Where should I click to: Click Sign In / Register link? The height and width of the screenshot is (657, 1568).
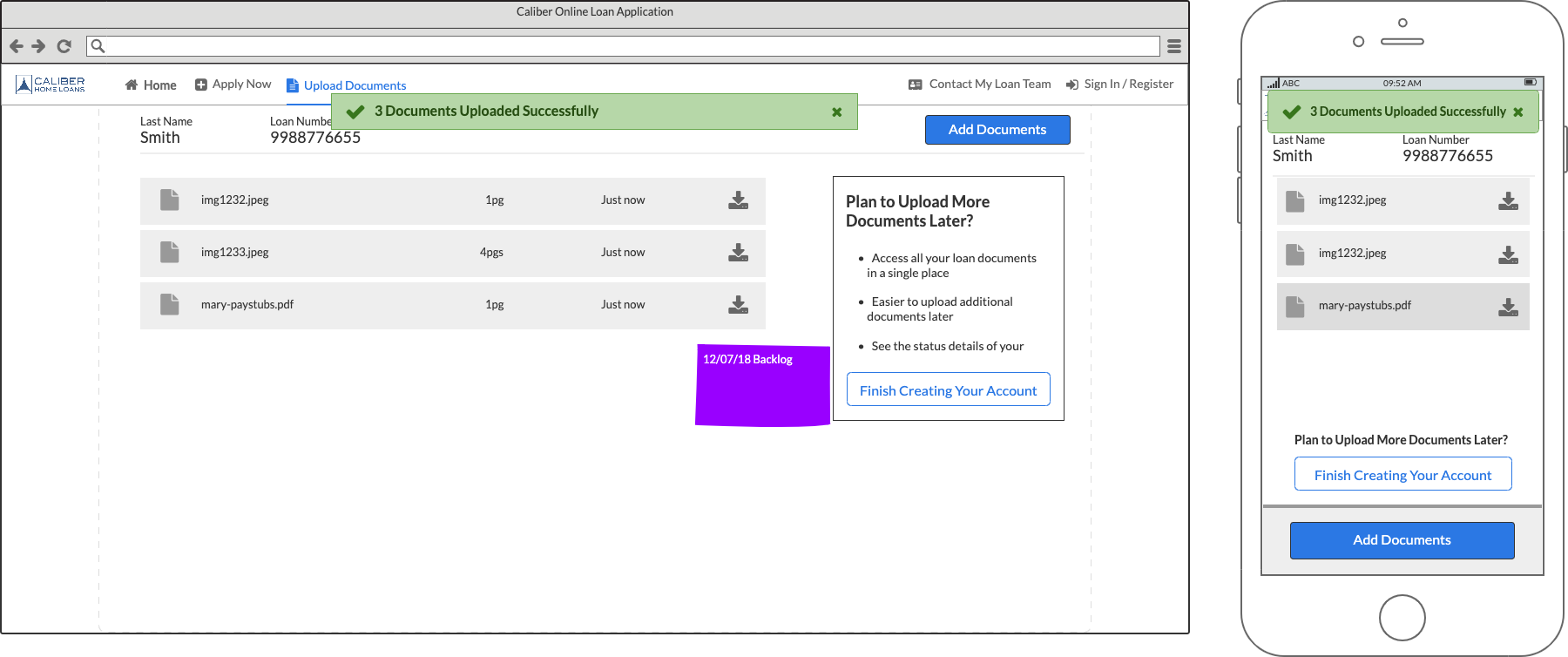(x=1120, y=85)
